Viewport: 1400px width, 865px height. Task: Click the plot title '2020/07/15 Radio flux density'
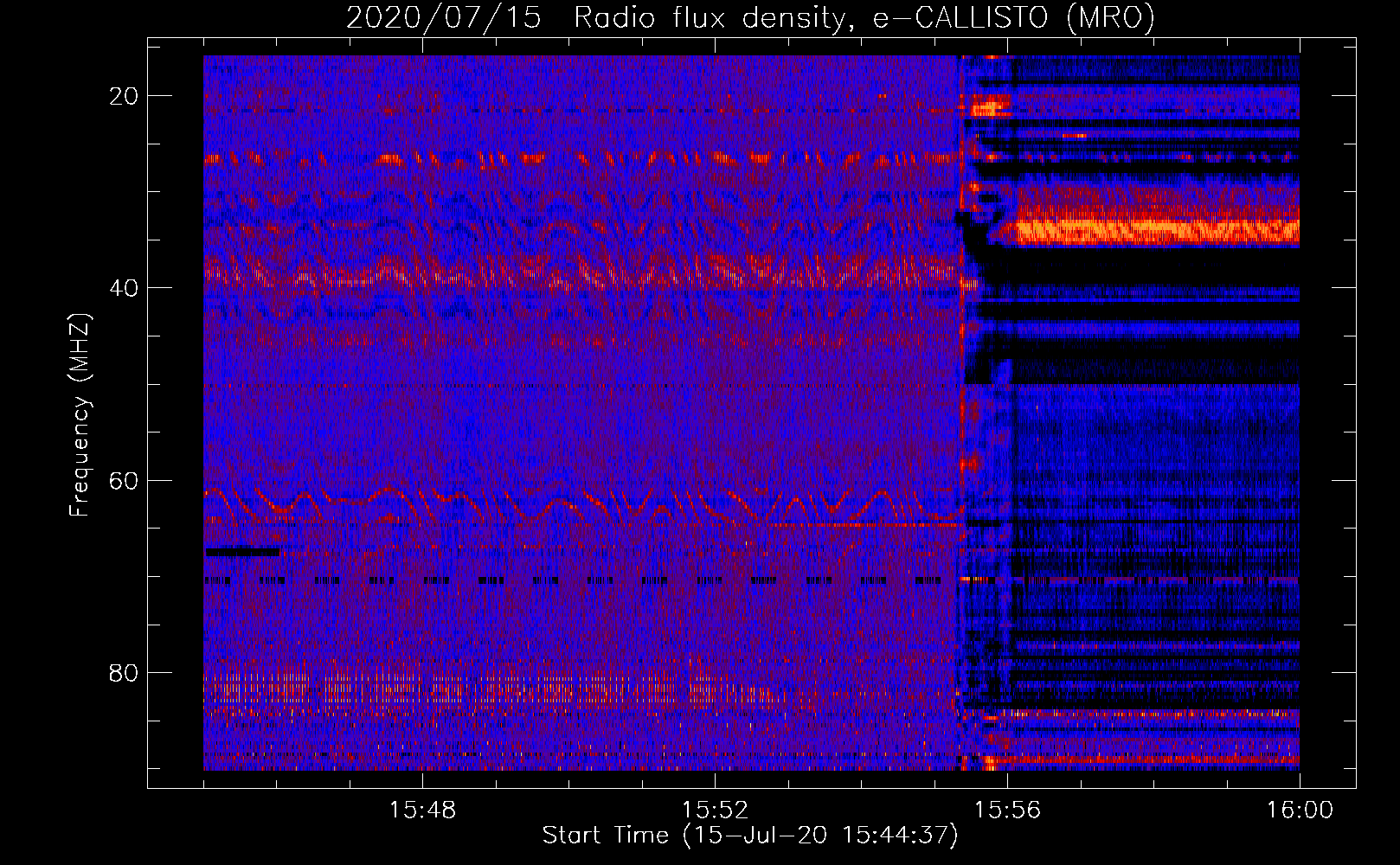click(750, 17)
